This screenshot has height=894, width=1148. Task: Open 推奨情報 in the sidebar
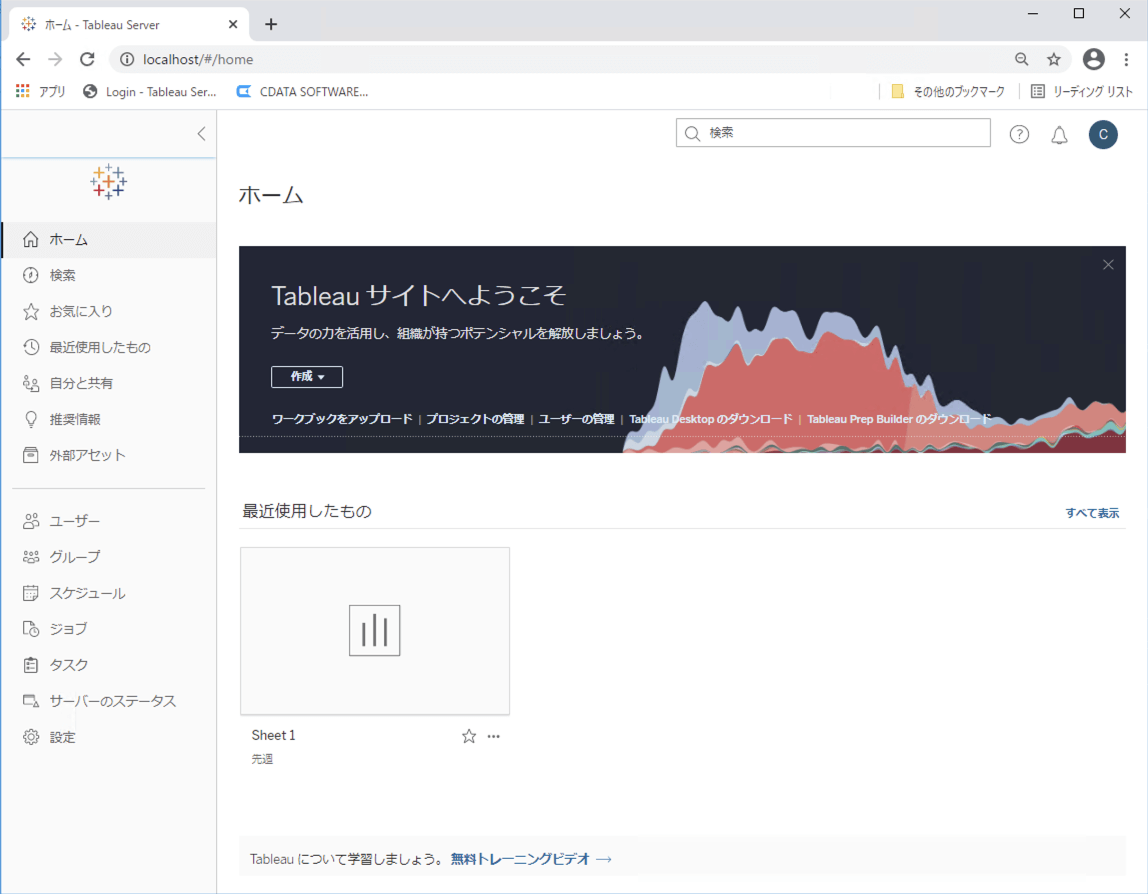click(108, 419)
